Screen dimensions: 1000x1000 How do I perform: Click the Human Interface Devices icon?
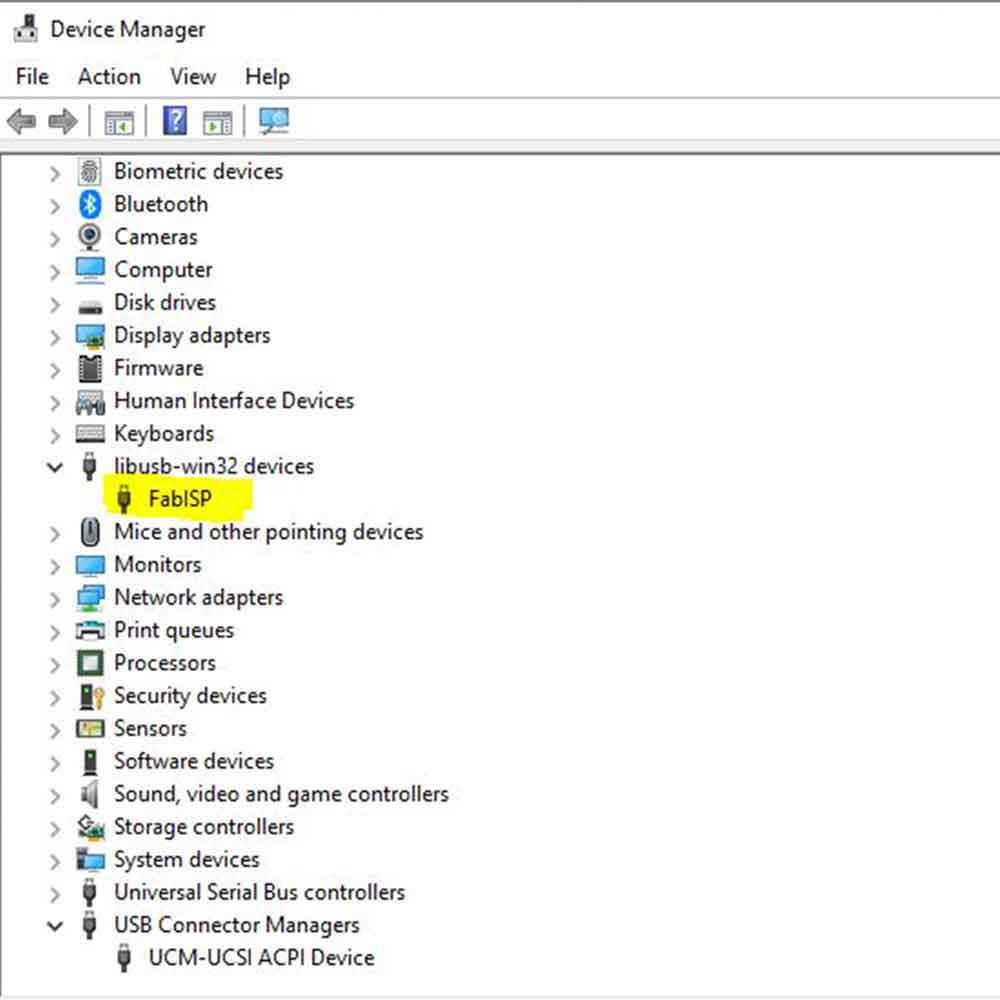(90, 402)
